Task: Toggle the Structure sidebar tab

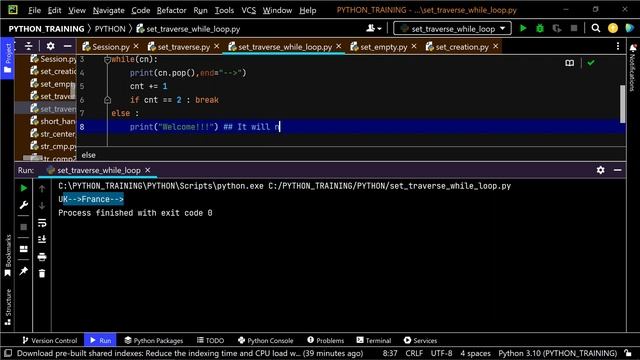Action: point(7,307)
